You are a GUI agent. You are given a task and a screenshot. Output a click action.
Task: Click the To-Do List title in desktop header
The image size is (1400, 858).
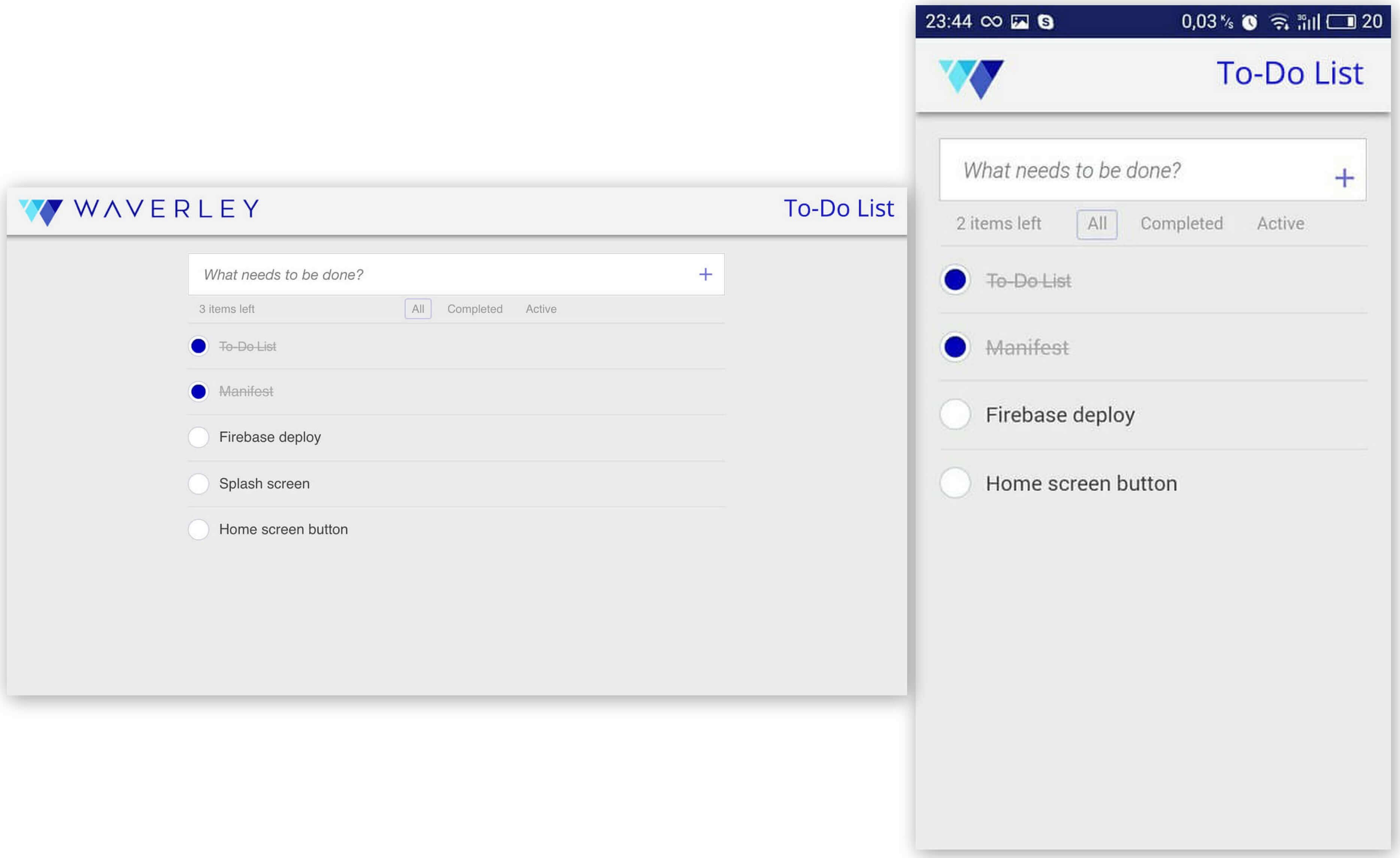click(839, 209)
